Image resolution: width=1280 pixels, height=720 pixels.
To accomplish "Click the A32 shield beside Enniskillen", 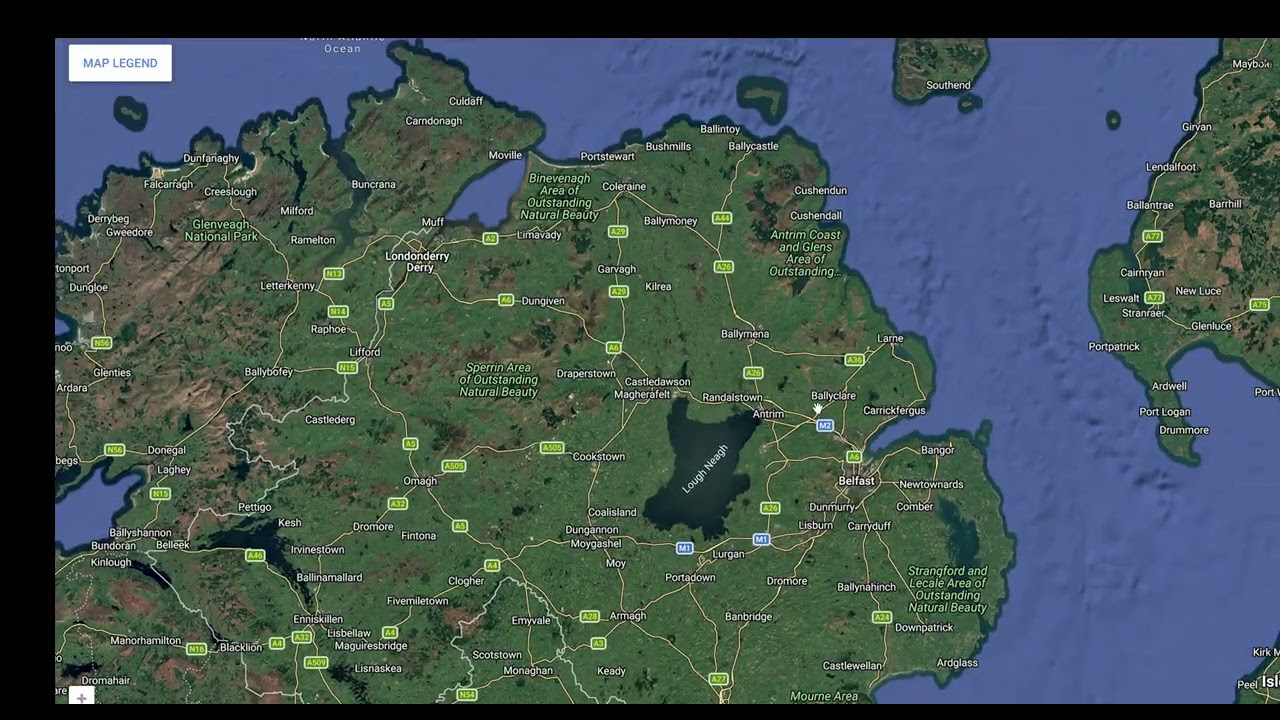I will pyautogui.click(x=302, y=637).
